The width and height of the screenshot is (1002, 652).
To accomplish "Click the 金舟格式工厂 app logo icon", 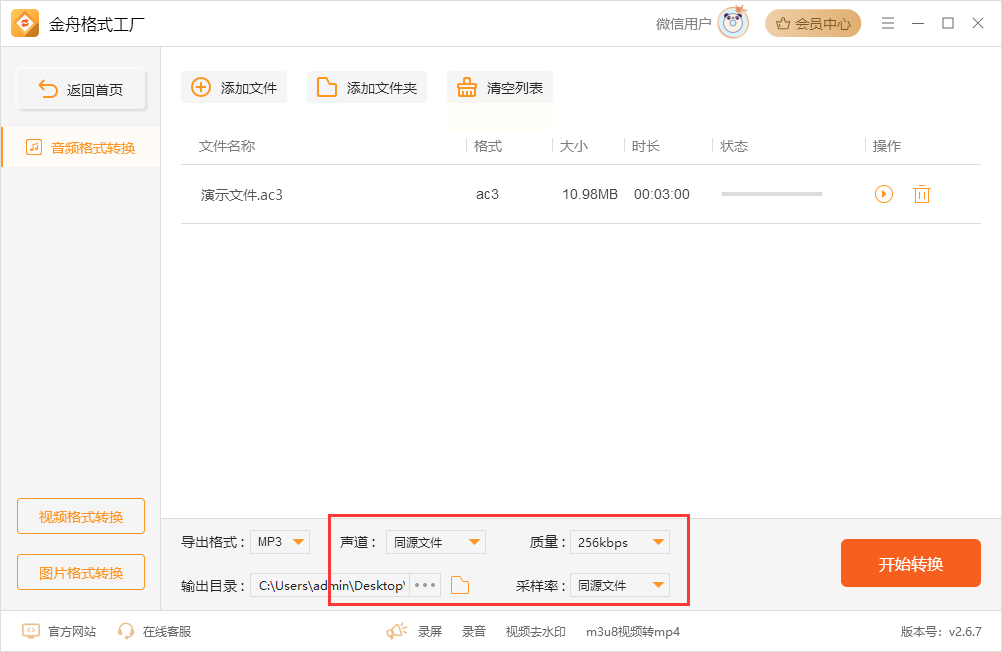I will click(25, 24).
